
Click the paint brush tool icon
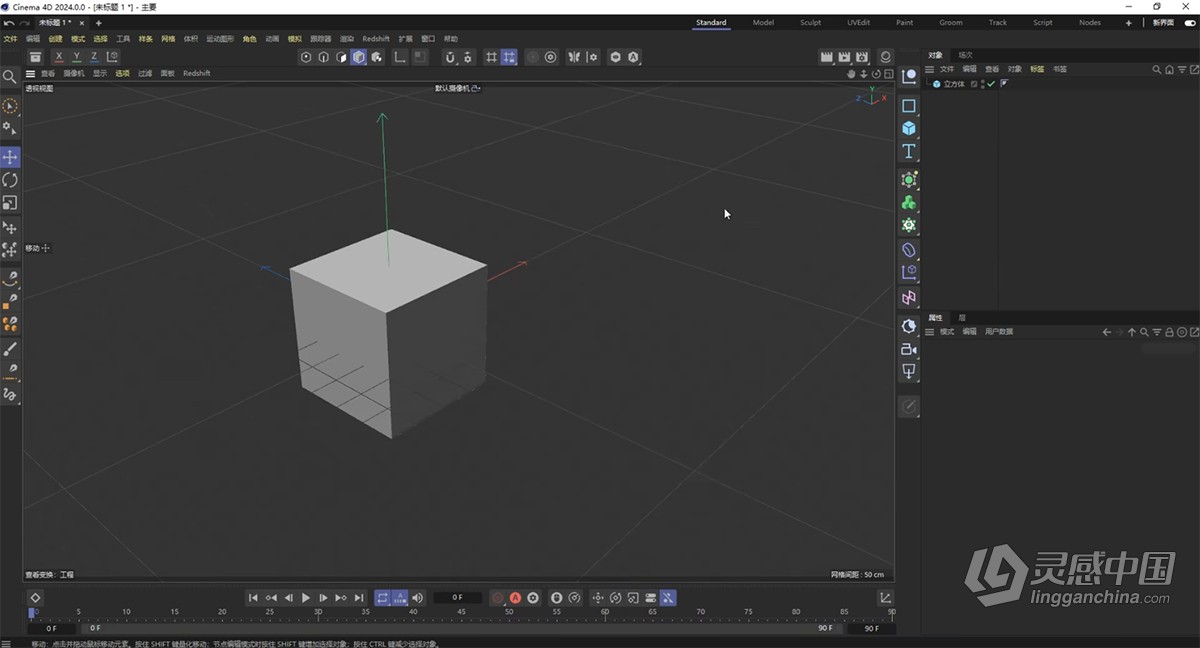(x=10, y=349)
